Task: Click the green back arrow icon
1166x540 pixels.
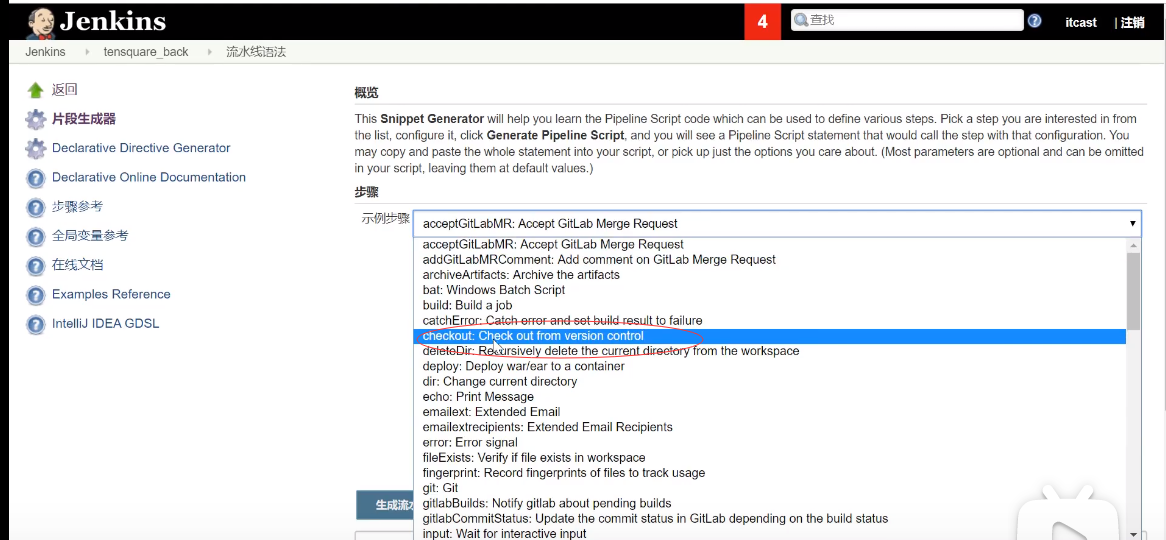Action: click(x=35, y=90)
